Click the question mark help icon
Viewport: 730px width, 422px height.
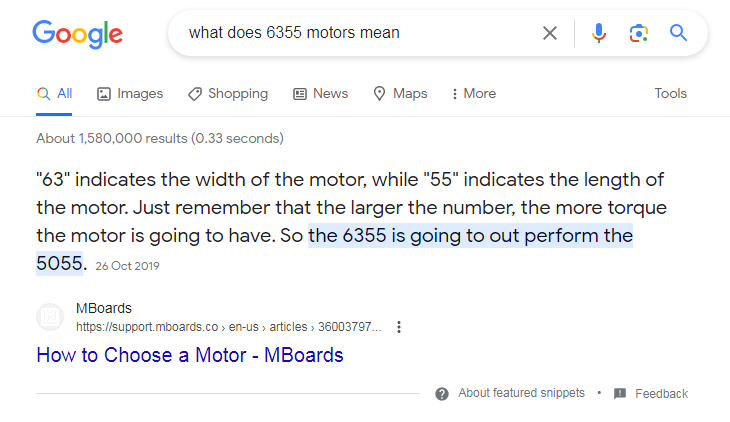pyautogui.click(x=442, y=394)
